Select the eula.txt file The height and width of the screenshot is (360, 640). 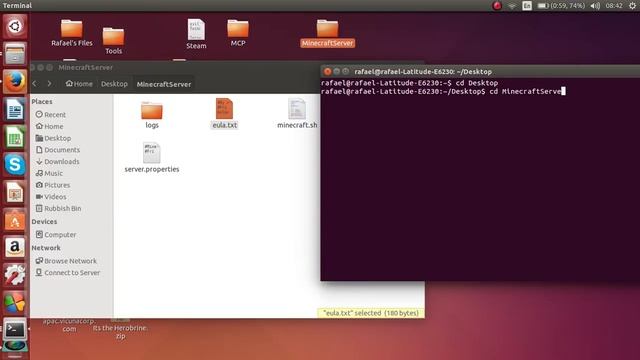(224, 114)
